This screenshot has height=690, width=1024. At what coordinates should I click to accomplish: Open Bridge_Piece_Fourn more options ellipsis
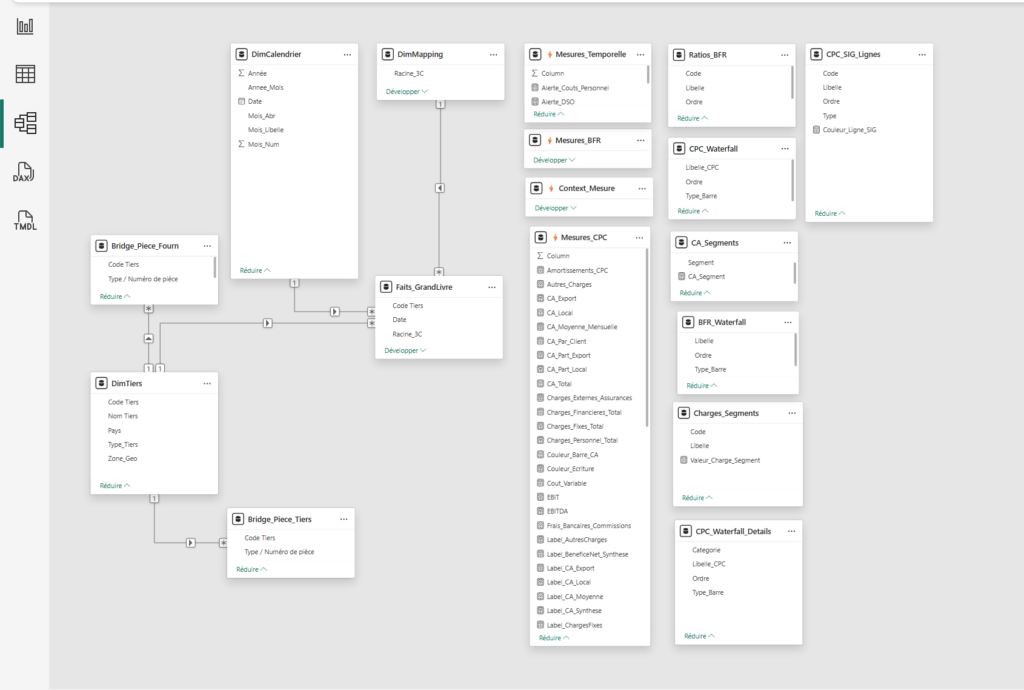click(207, 246)
